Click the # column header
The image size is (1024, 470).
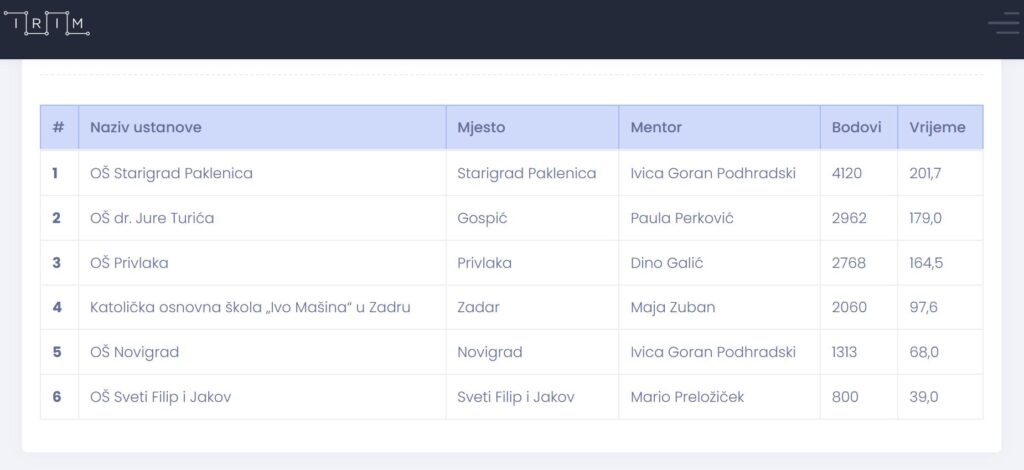click(59, 127)
